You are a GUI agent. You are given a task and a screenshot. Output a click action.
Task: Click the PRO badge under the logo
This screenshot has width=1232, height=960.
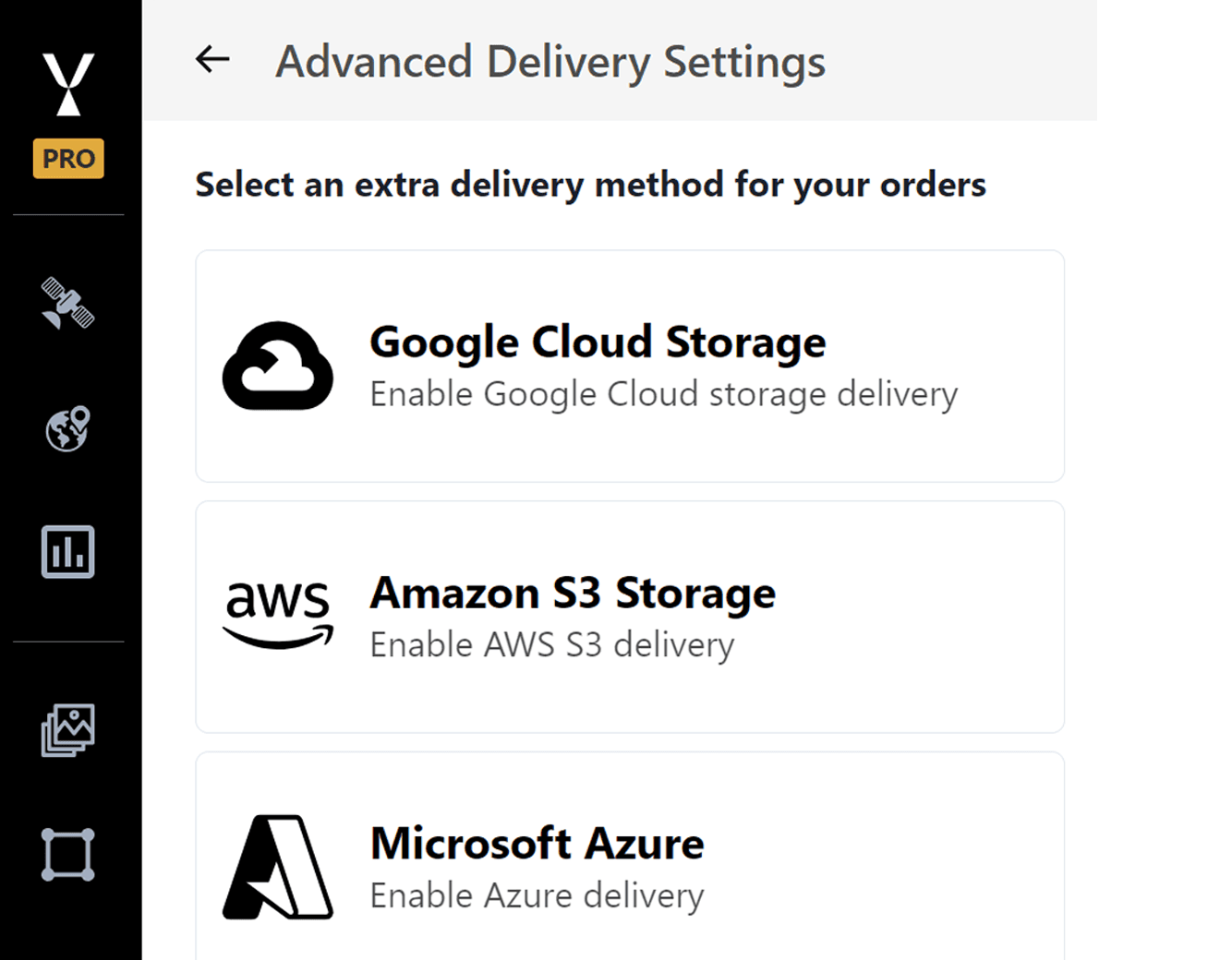[x=68, y=158]
